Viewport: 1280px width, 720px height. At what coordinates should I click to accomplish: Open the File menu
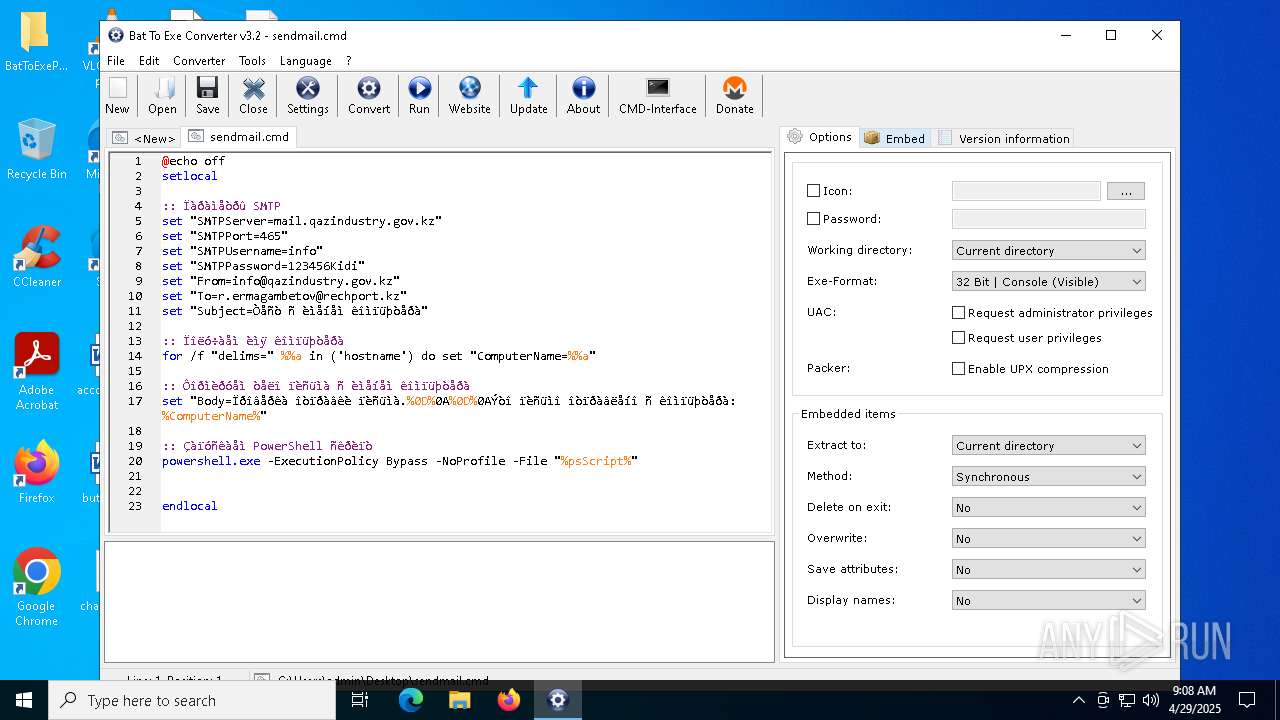(x=116, y=61)
